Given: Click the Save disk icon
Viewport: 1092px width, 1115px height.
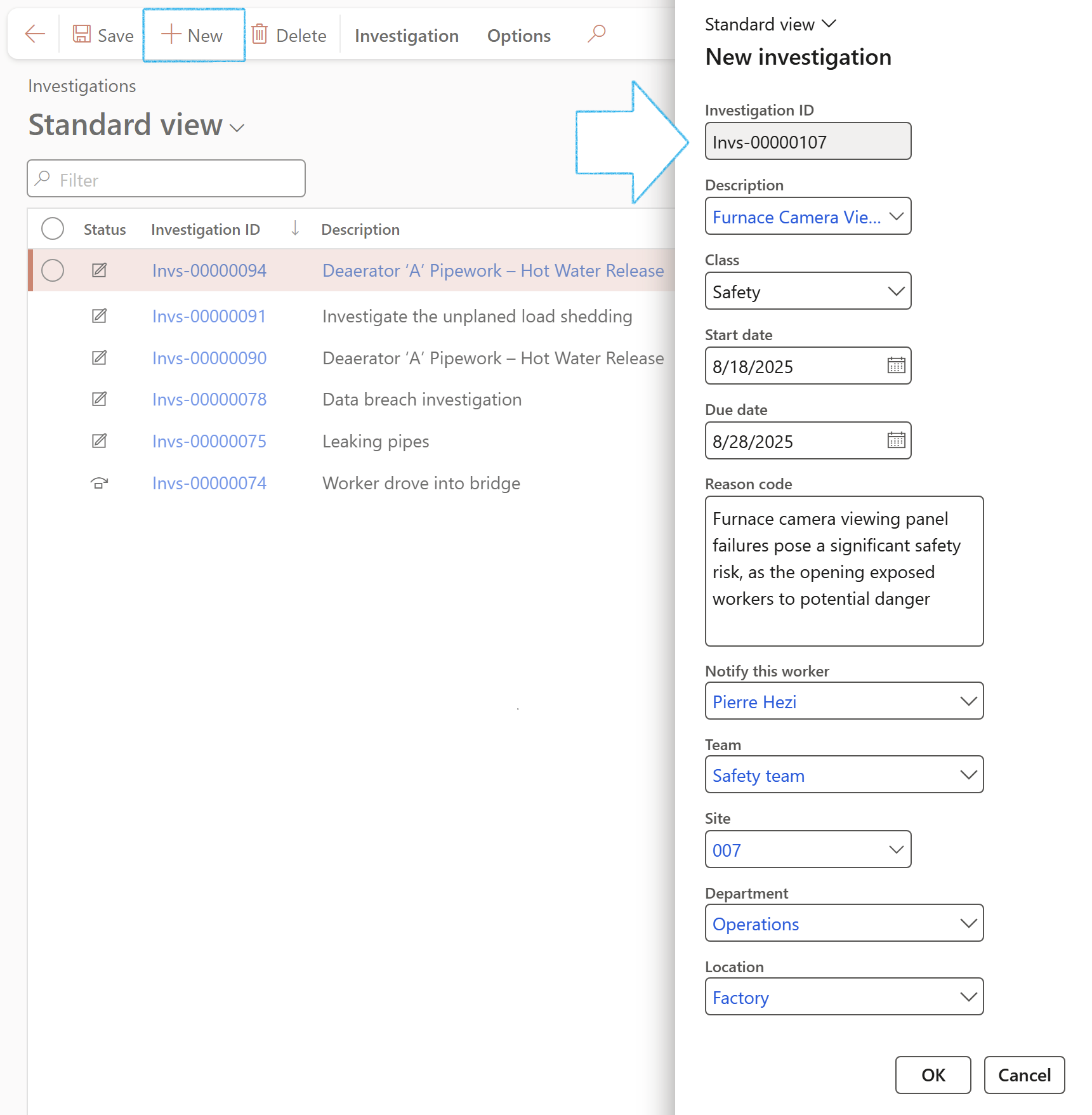Looking at the screenshot, I should tap(81, 34).
